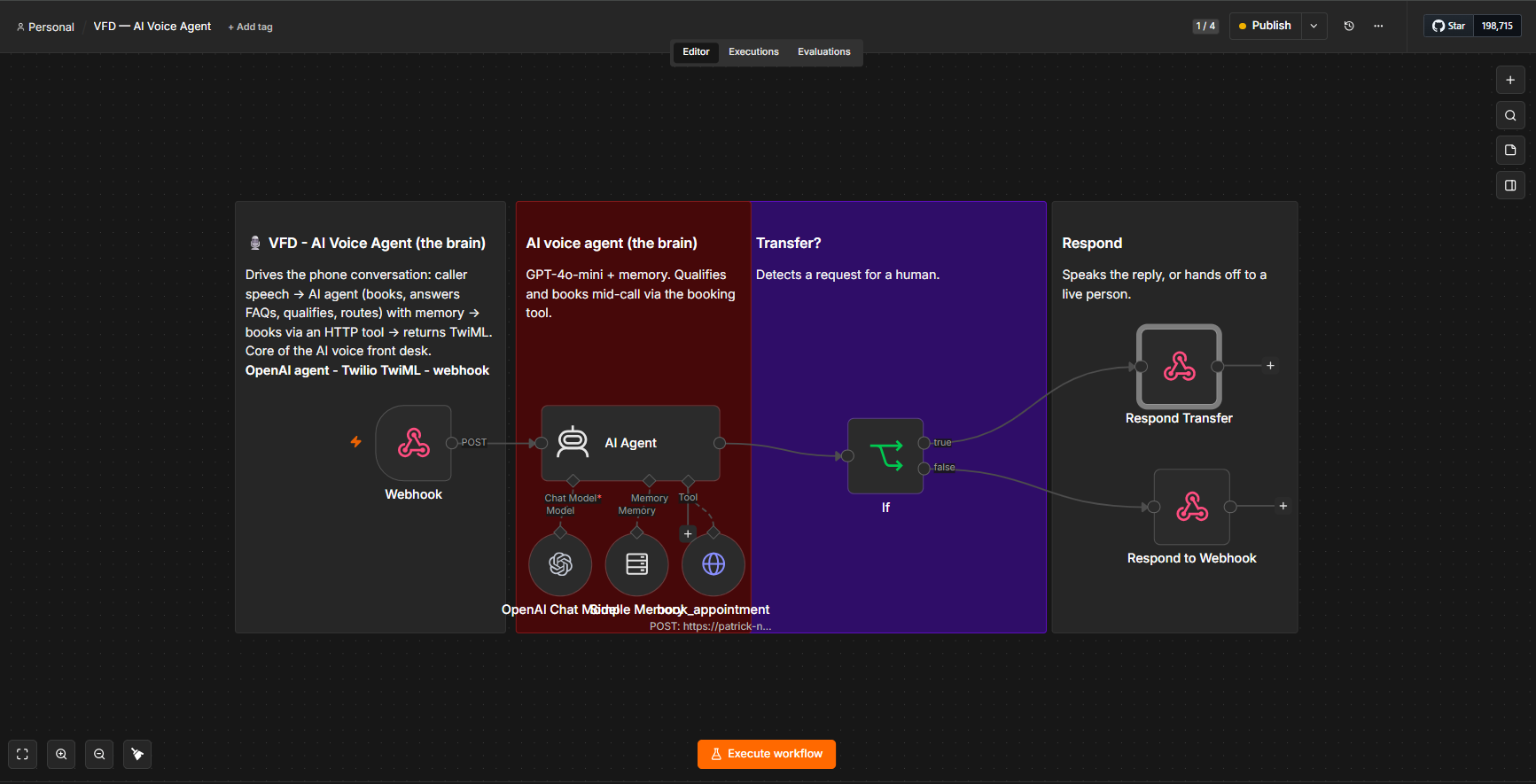
Task: Click Add tag link
Action: [x=251, y=27]
